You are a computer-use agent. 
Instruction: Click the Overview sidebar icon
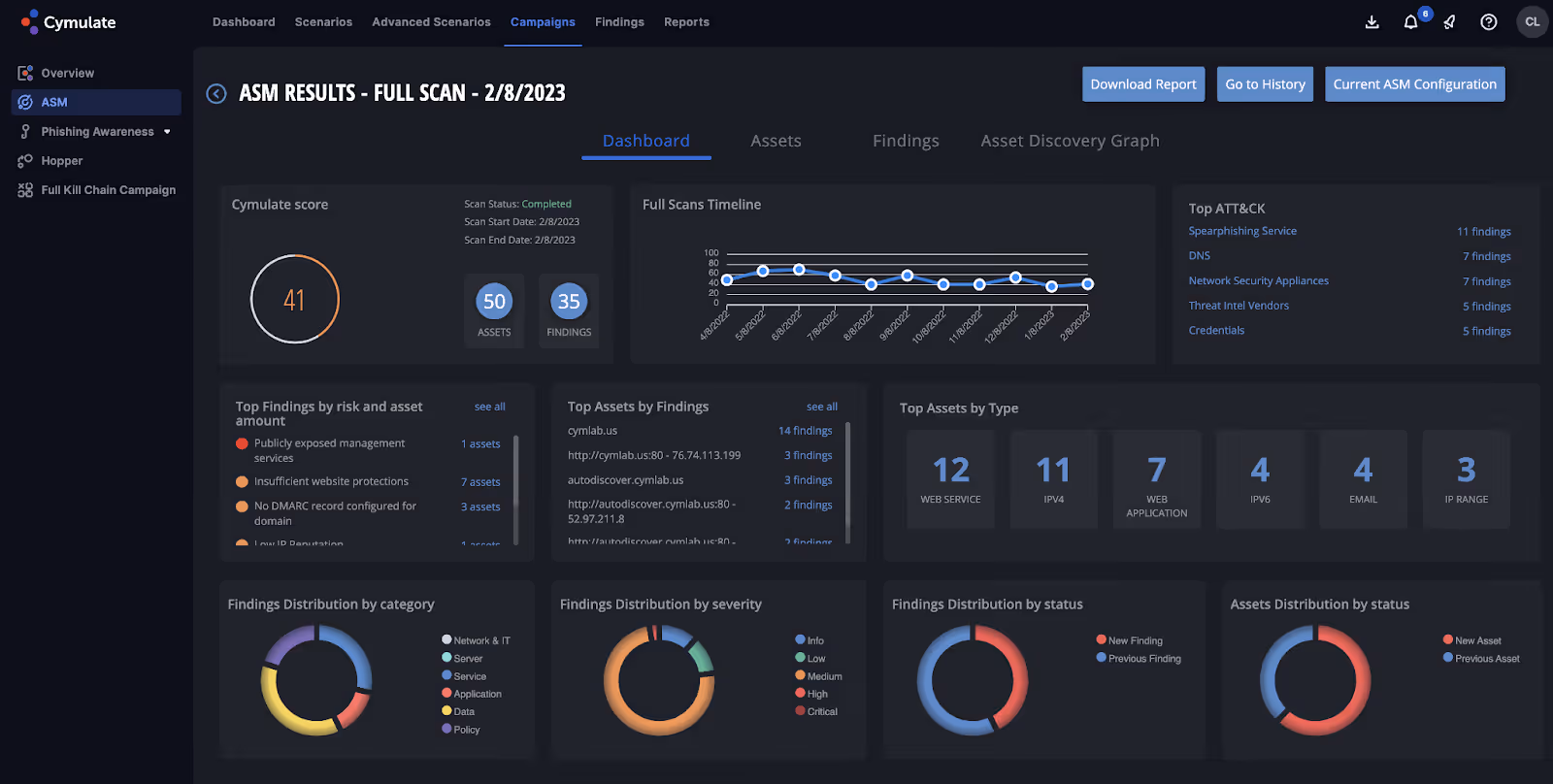(25, 73)
